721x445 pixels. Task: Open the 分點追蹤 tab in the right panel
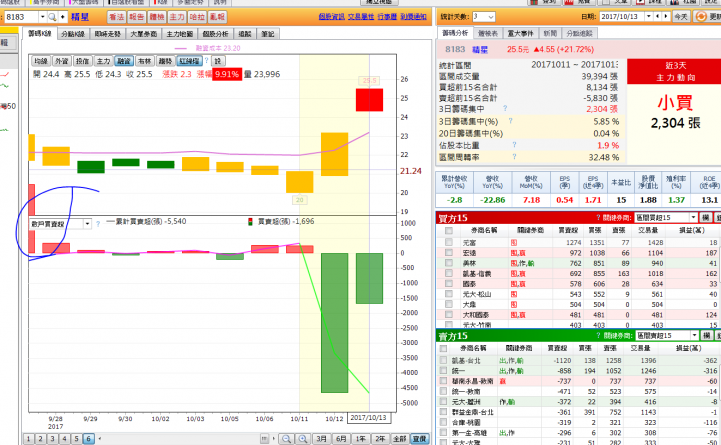click(x=579, y=33)
